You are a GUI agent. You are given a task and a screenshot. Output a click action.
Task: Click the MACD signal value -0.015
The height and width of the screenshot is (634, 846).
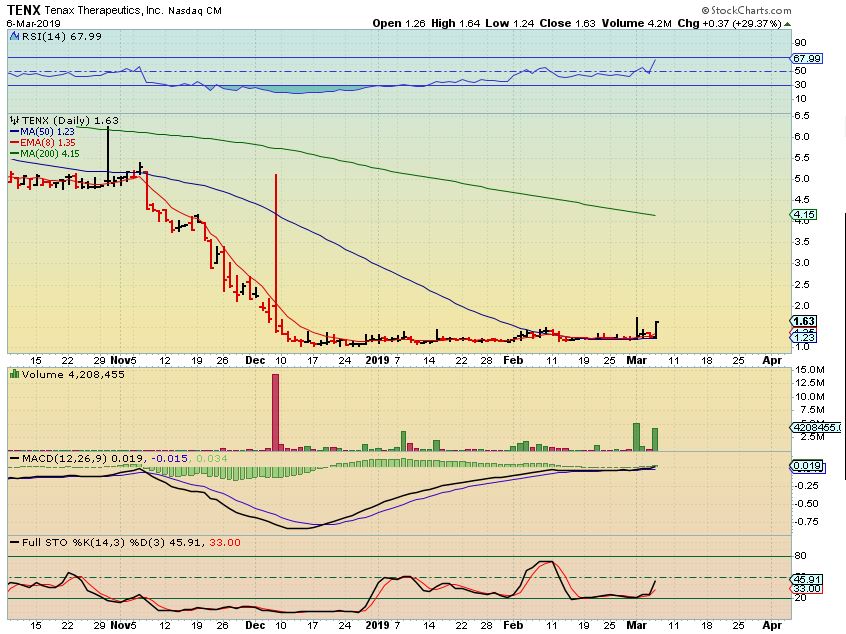coord(169,459)
